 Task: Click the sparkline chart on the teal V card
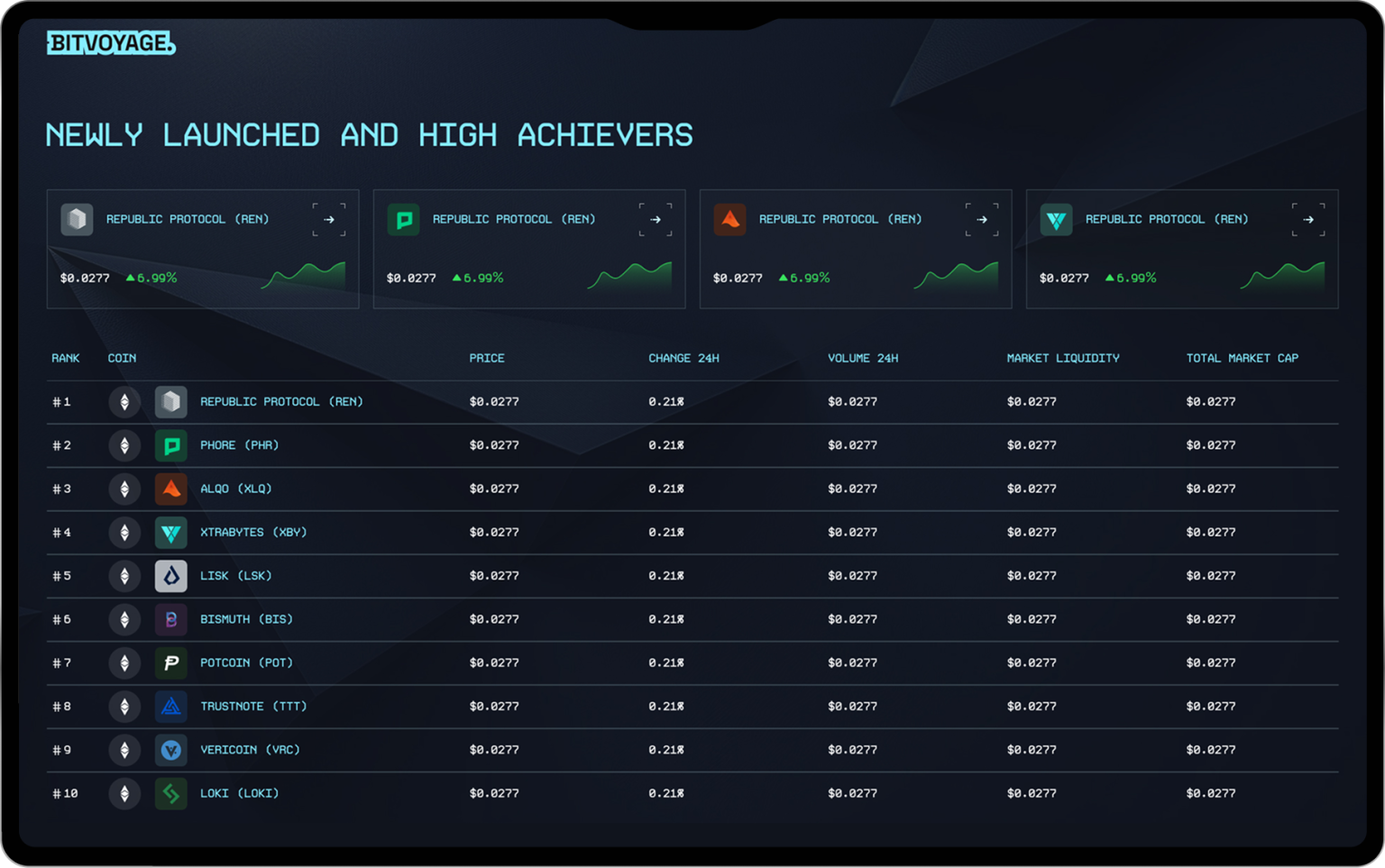[1282, 276]
